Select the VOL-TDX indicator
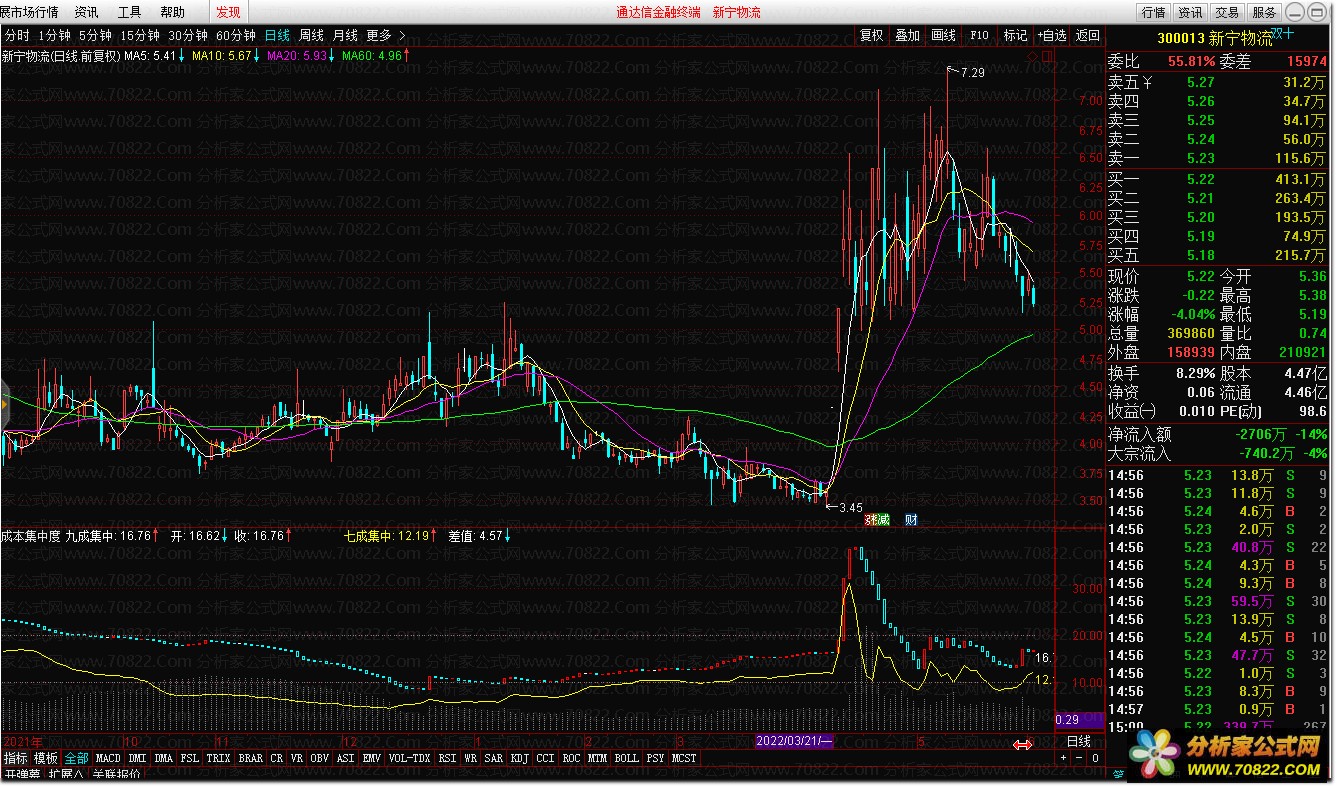 coord(410,759)
